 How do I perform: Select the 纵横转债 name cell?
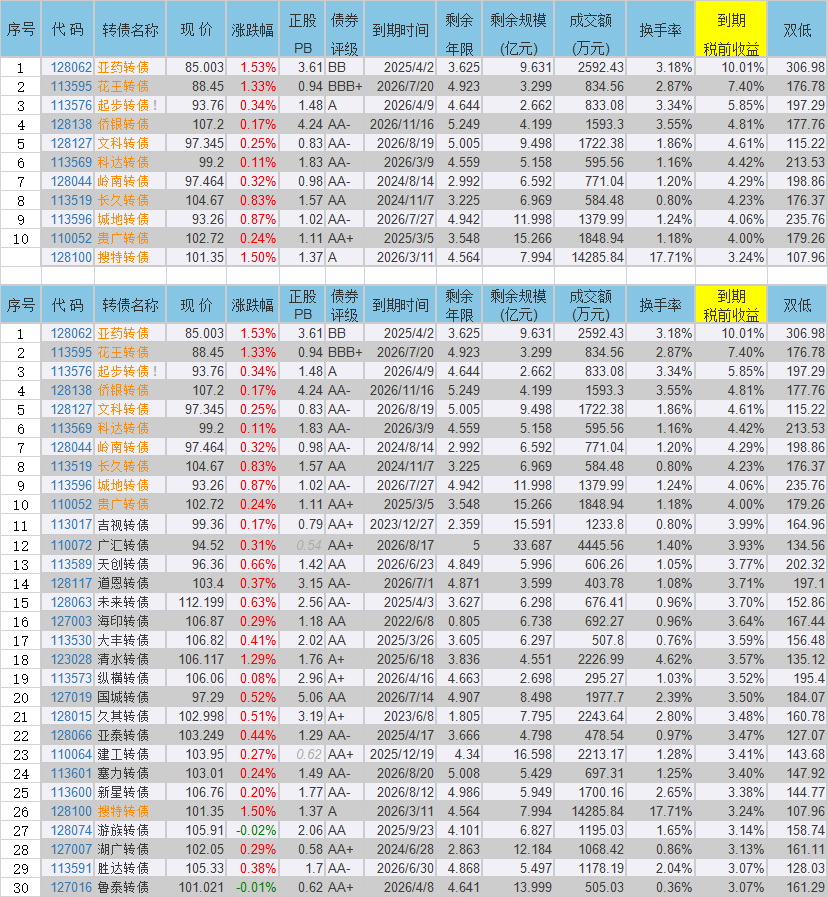[x=130, y=678]
